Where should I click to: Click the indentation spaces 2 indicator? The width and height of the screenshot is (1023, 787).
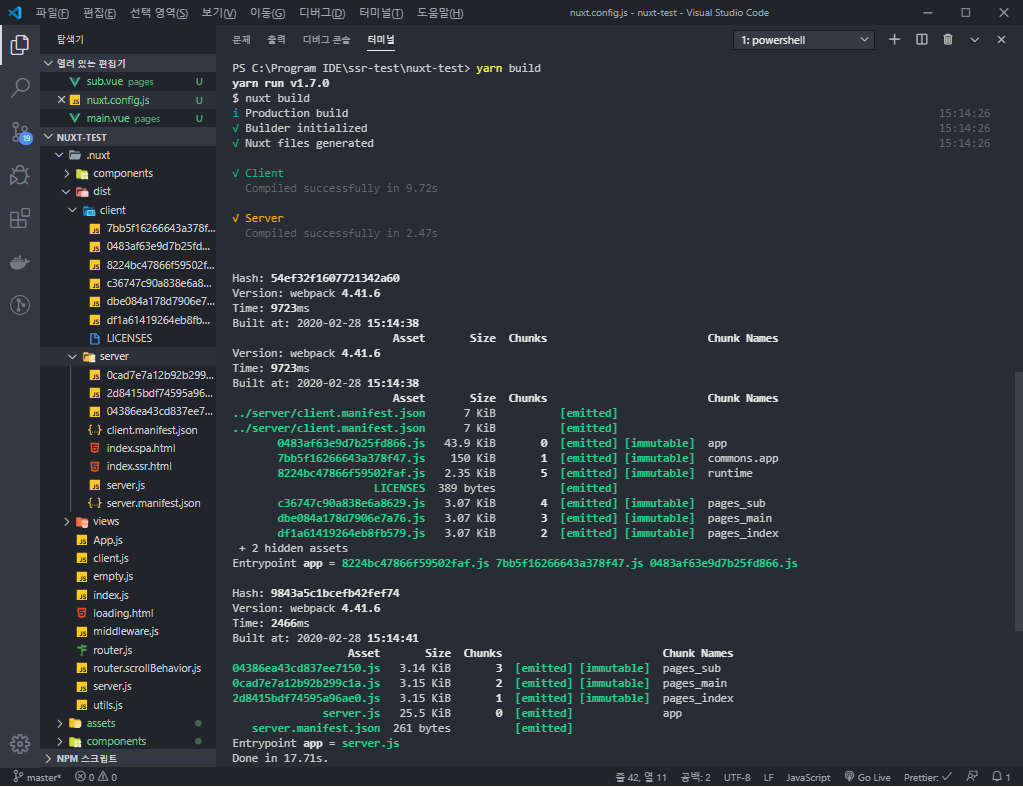[695, 777]
